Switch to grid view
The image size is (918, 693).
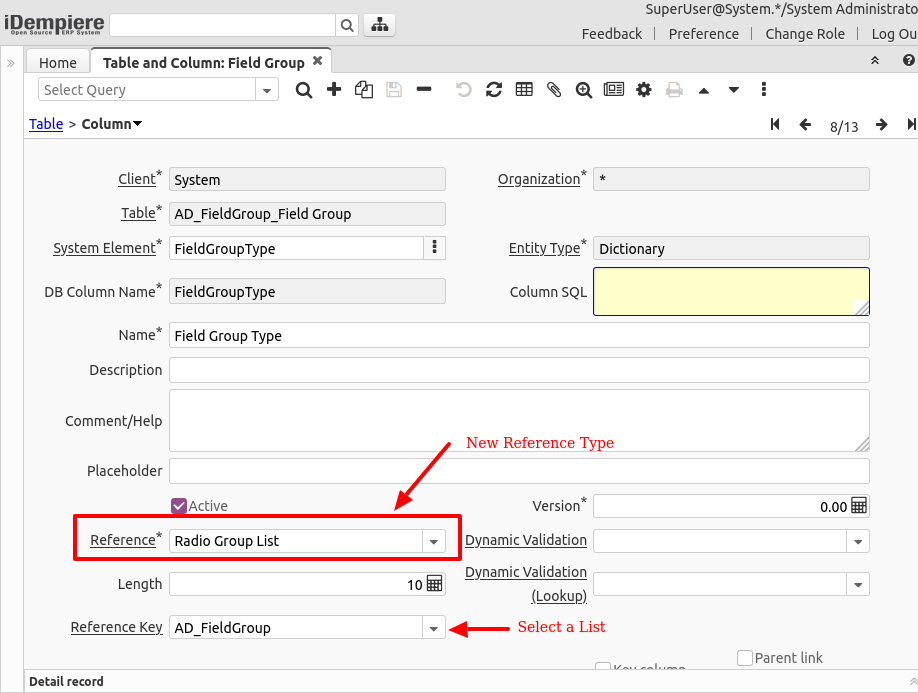(x=523, y=89)
